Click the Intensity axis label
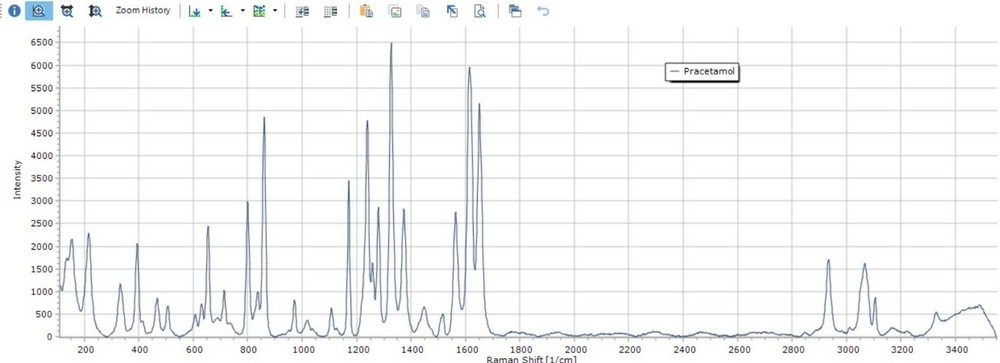Screen dimensions: 1000x363 pyautogui.click(x=17, y=179)
